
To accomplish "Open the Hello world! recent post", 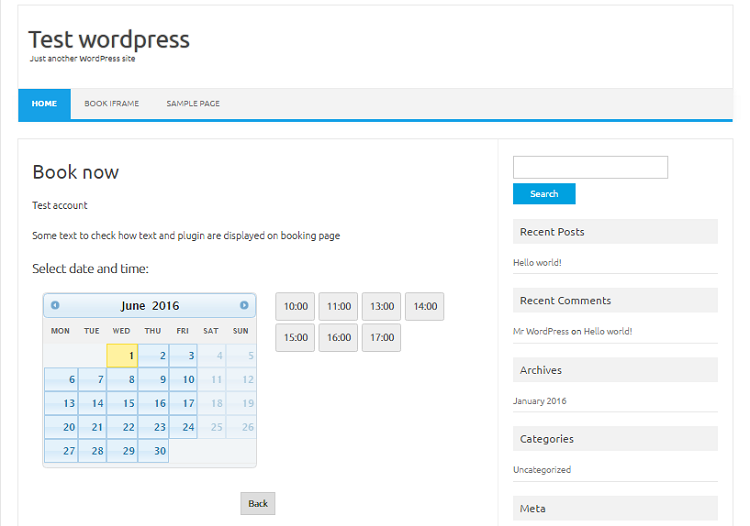I will 537,263.
